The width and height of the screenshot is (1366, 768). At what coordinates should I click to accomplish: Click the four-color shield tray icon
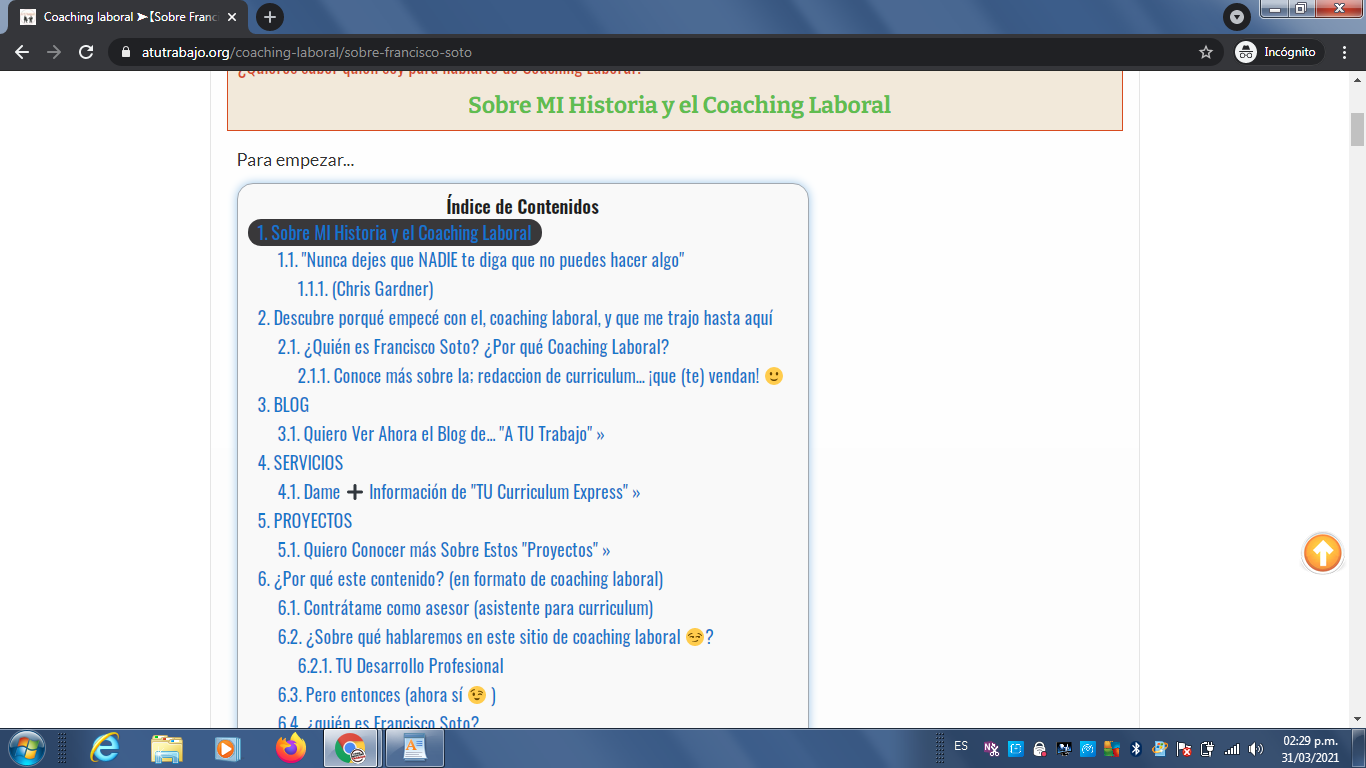coord(1111,748)
